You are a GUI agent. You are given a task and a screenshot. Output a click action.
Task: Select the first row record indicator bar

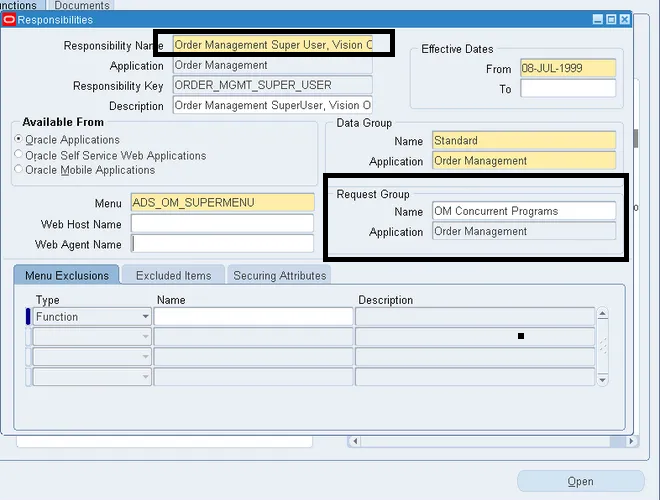(x=28, y=316)
